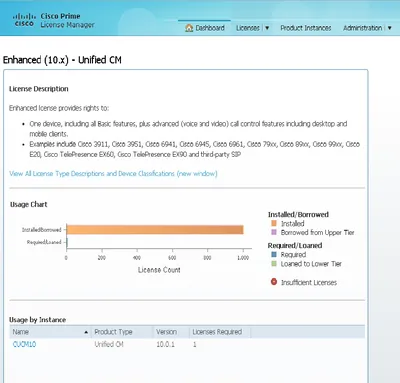Screen dimensions: 400x383
Task: Click the orange Installed bar in chart
Action: pyautogui.click(x=155, y=230)
